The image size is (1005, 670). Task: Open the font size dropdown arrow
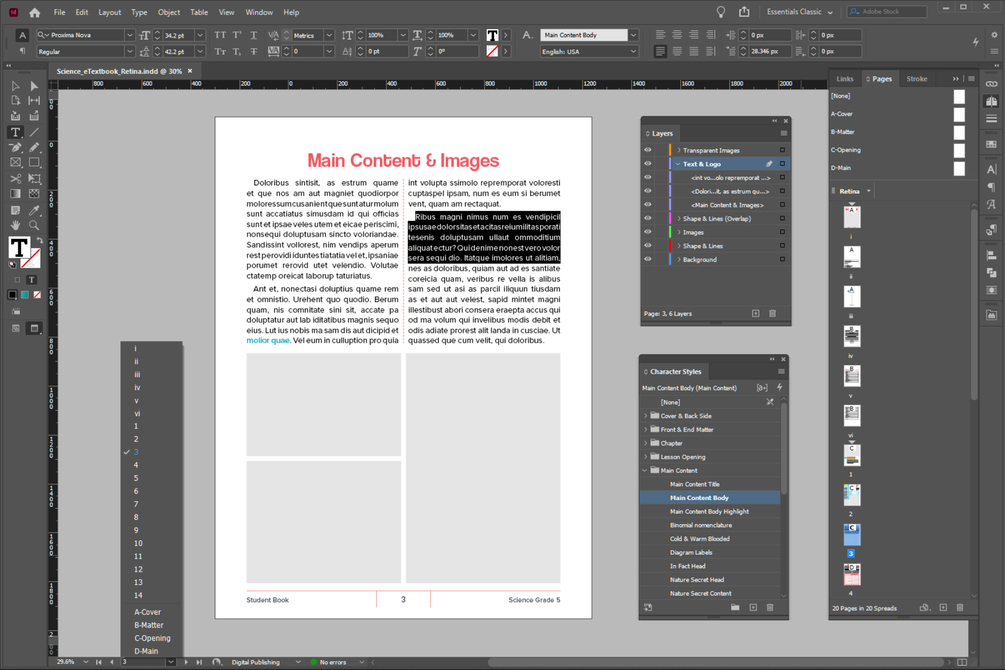[200, 35]
